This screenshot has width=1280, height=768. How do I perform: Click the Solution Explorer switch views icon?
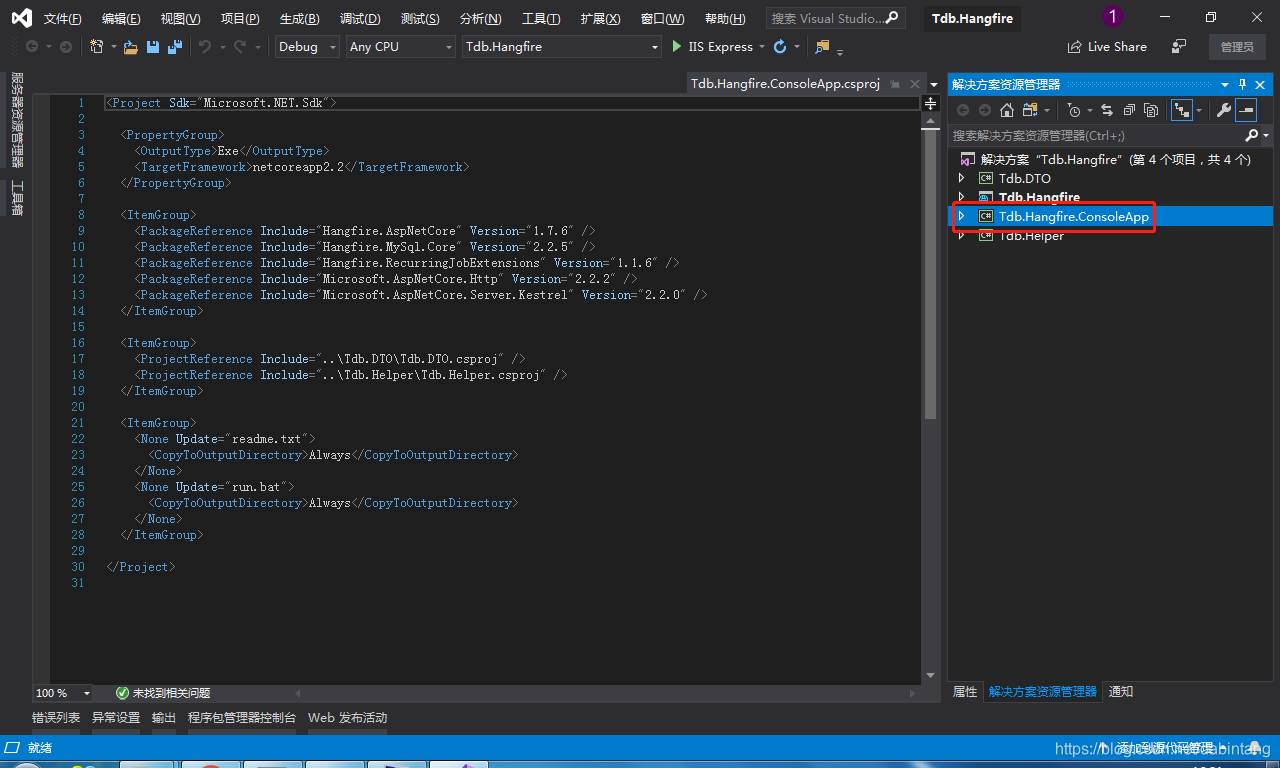click(1029, 110)
